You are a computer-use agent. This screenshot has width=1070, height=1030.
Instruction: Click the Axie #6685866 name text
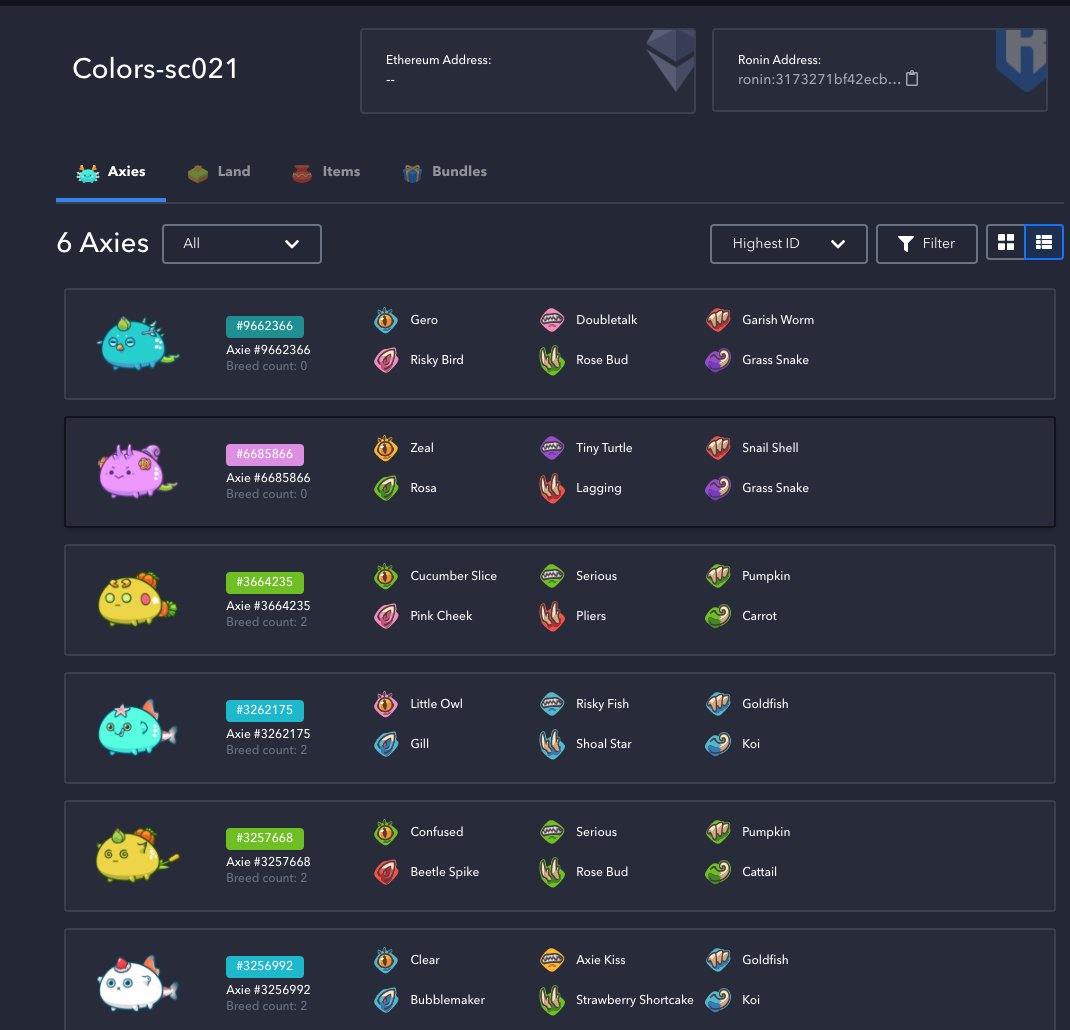click(268, 478)
